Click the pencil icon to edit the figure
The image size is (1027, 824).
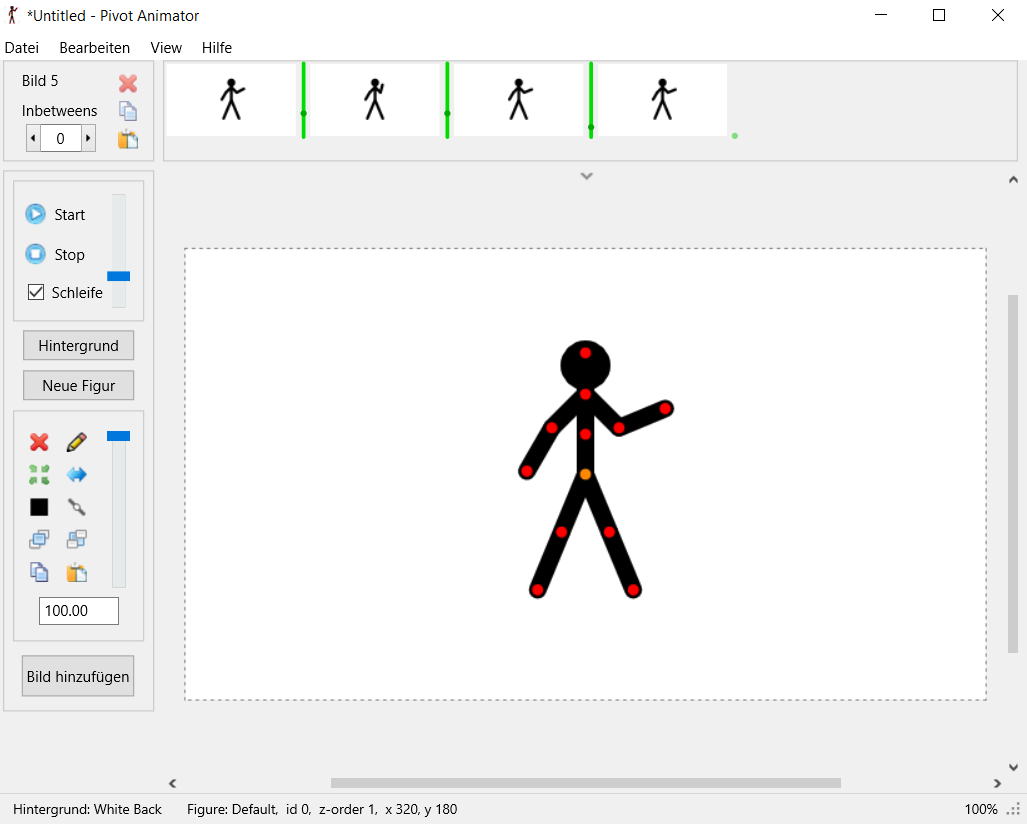76,442
